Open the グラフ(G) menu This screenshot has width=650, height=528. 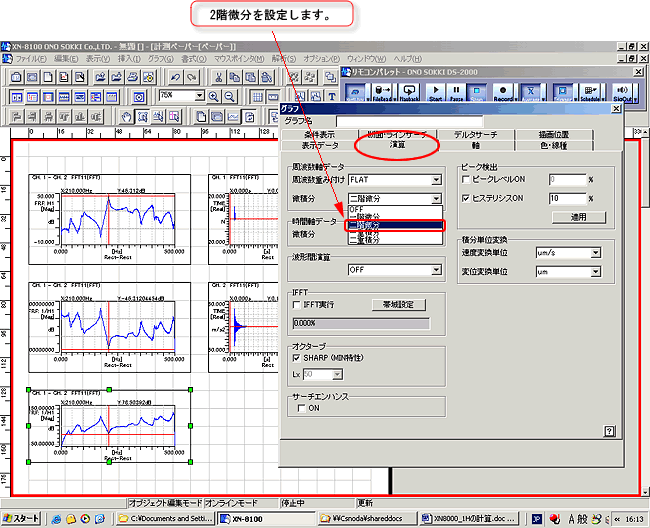click(160, 59)
